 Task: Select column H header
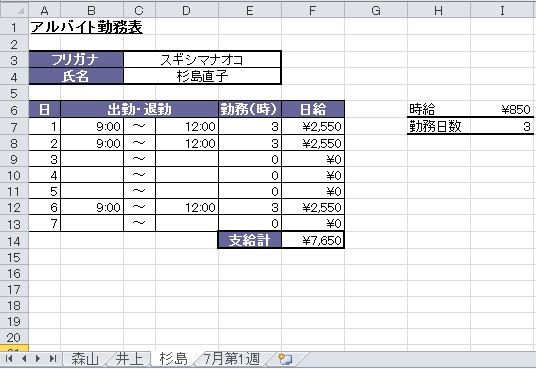pos(439,10)
